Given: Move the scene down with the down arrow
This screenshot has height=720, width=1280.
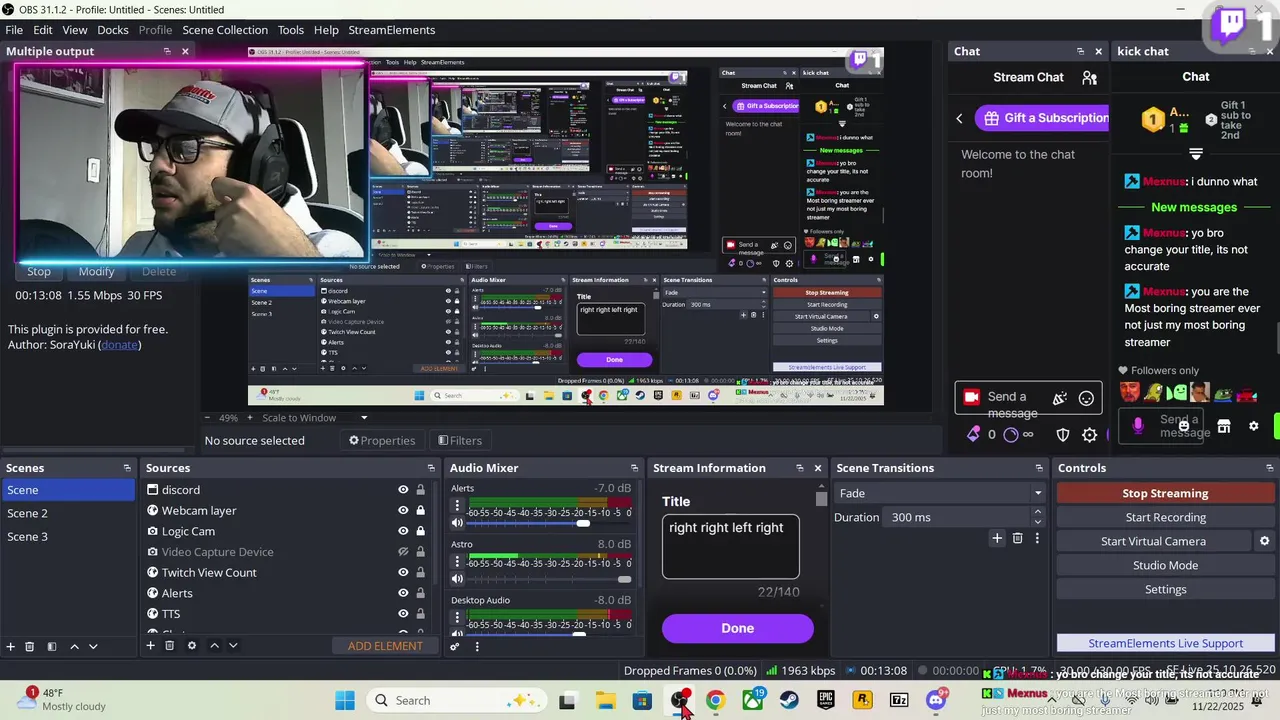Looking at the screenshot, I should coord(93,646).
